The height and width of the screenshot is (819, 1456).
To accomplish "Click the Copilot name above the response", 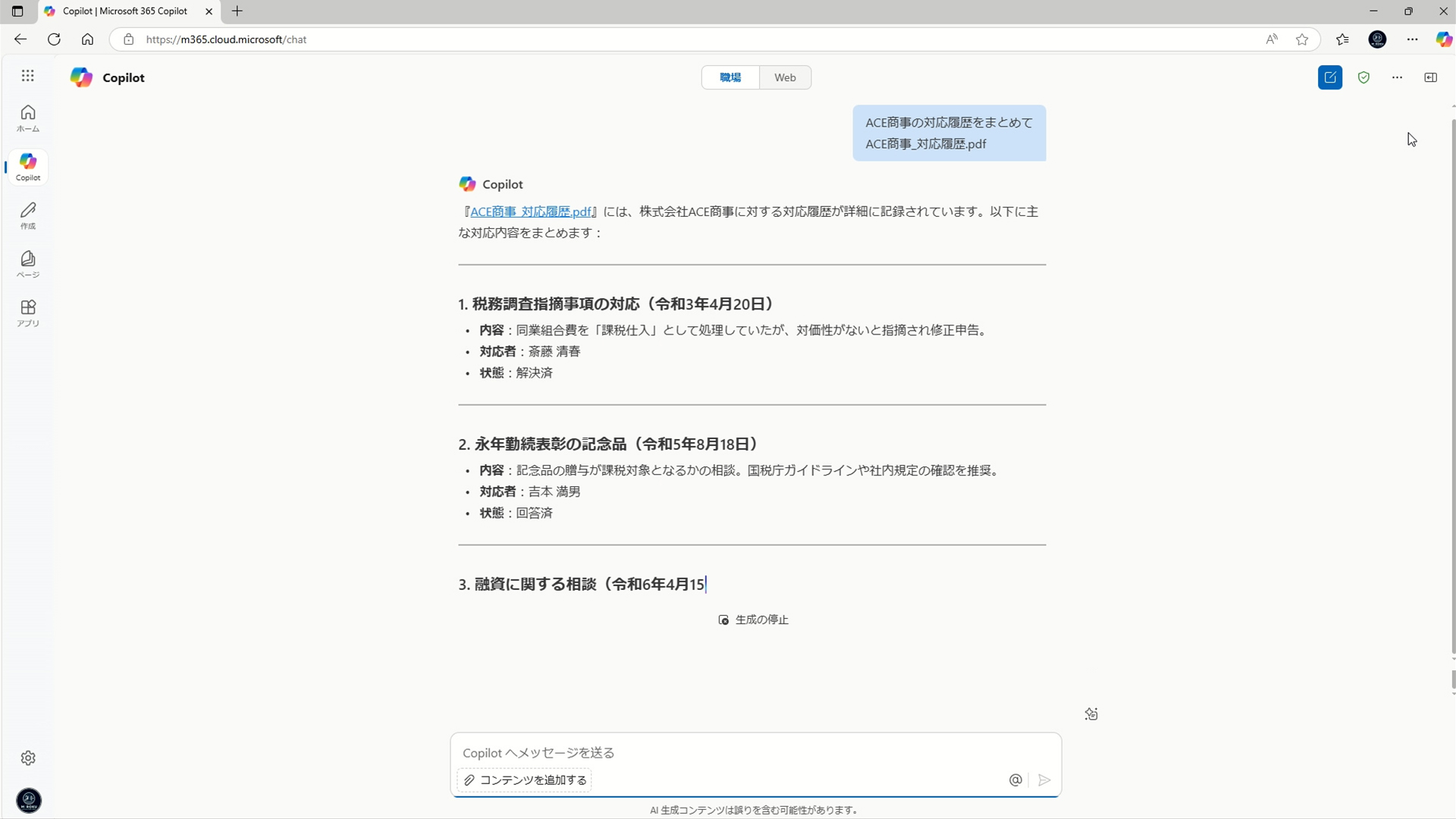I will (x=503, y=184).
